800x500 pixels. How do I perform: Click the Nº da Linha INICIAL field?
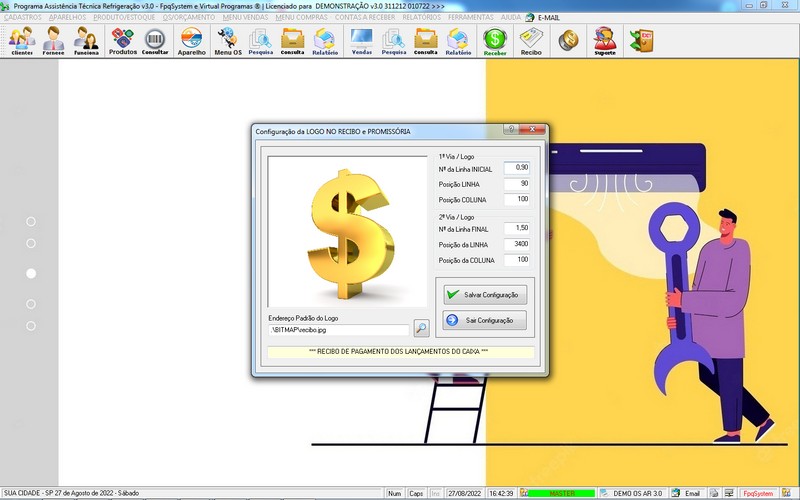pos(516,168)
